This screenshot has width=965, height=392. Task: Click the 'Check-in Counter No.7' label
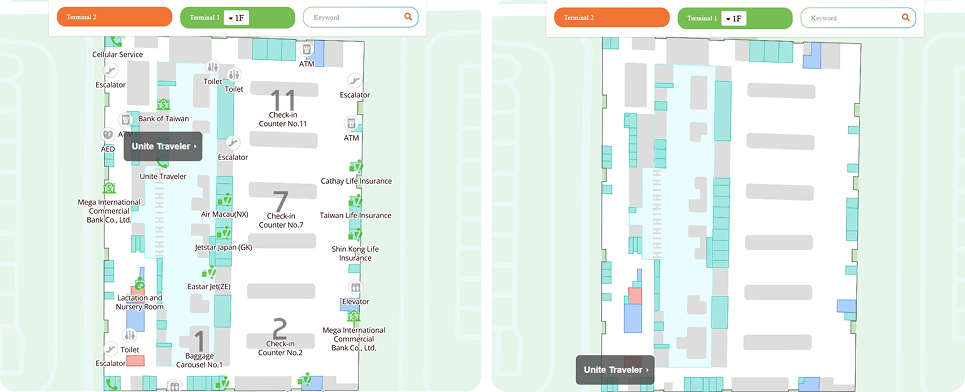pos(281,220)
